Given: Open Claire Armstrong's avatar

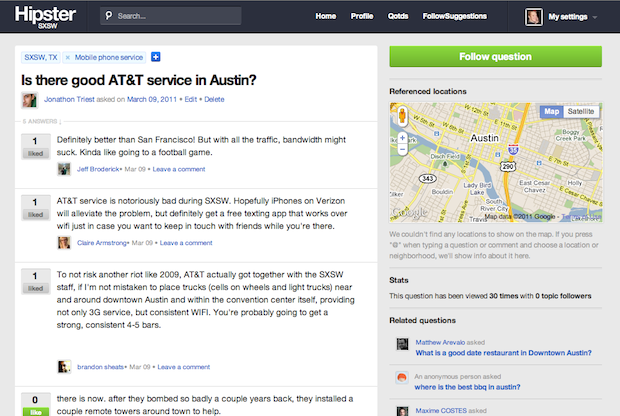Looking at the screenshot, I should 64,243.
